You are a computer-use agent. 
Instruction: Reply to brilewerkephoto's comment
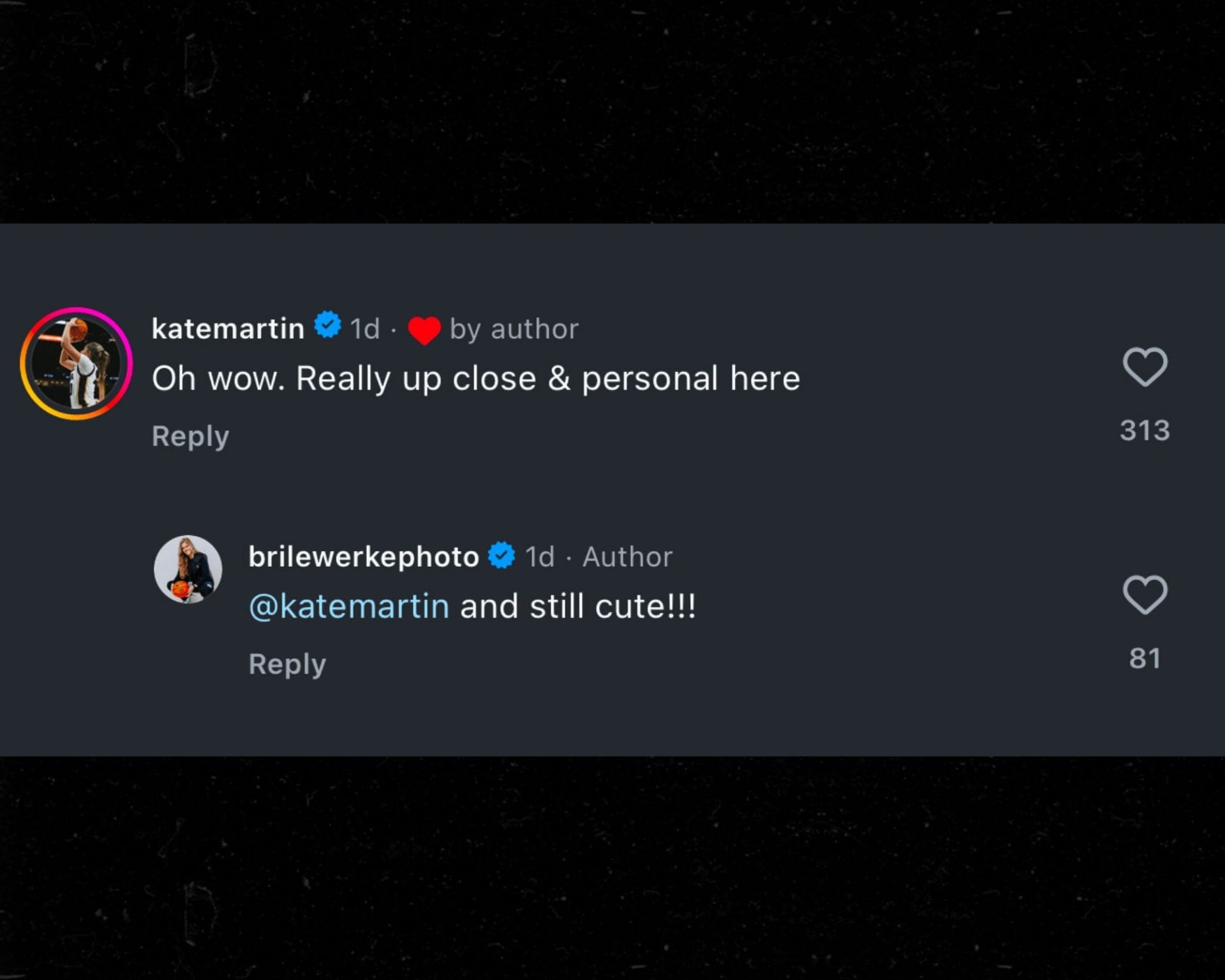pyautogui.click(x=287, y=664)
